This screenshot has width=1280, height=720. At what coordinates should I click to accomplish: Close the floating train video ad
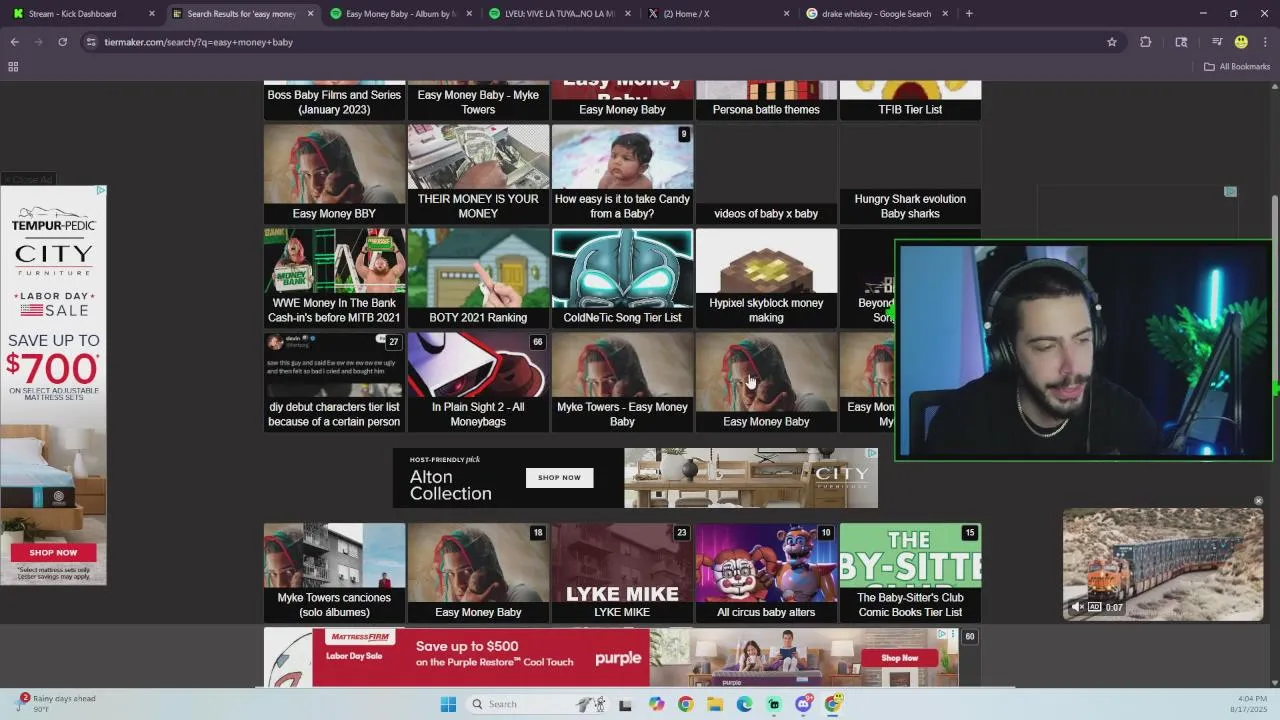click(1258, 501)
